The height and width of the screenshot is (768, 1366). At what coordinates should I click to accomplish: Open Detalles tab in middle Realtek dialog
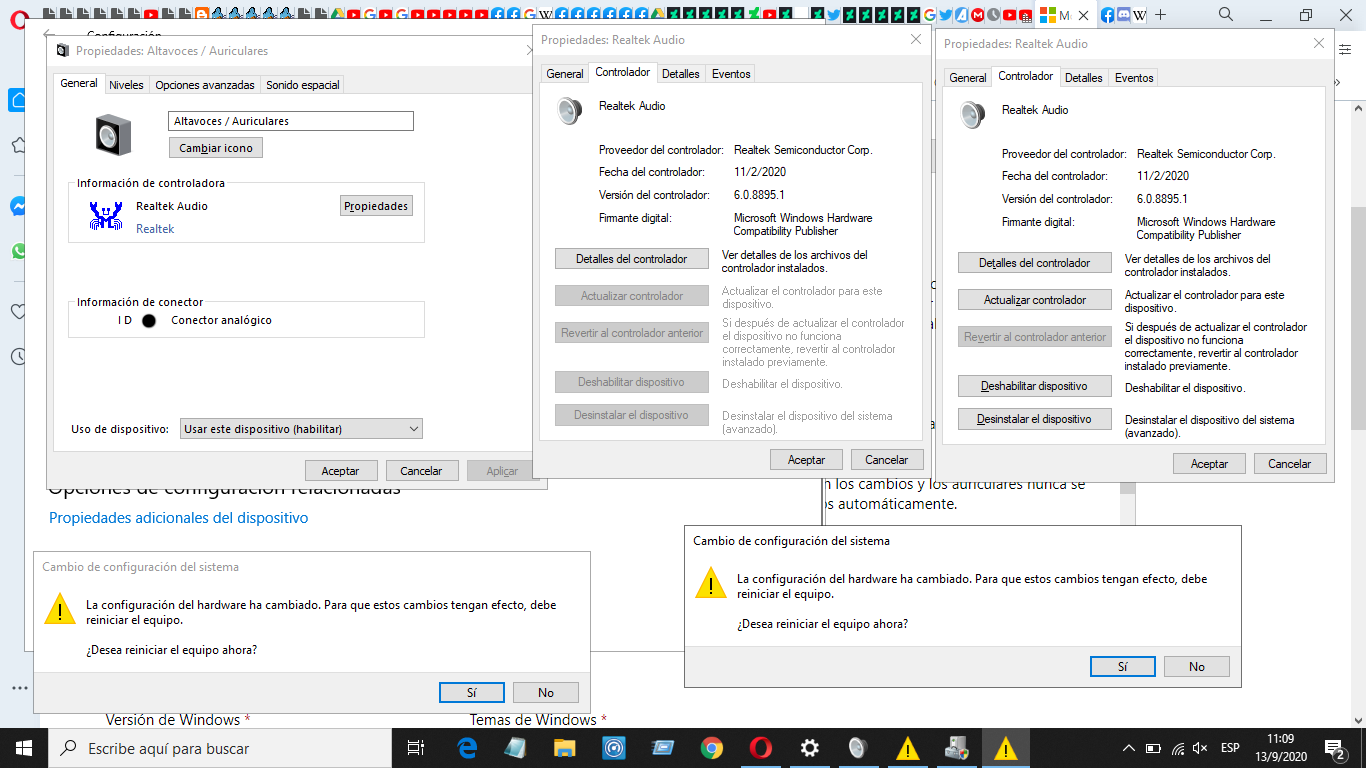pyautogui.click(x=681, y=74)
